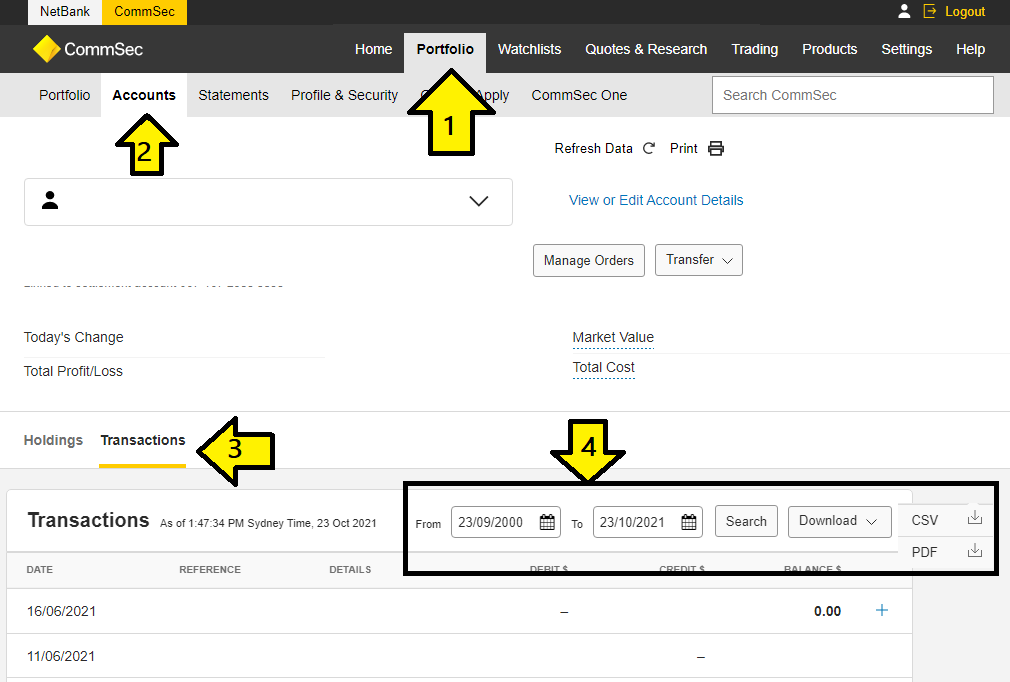Image resolution: width=1010 pixels, height=682 pixels.
Task: Go to CommSec One
Action: tap(579, 95)
